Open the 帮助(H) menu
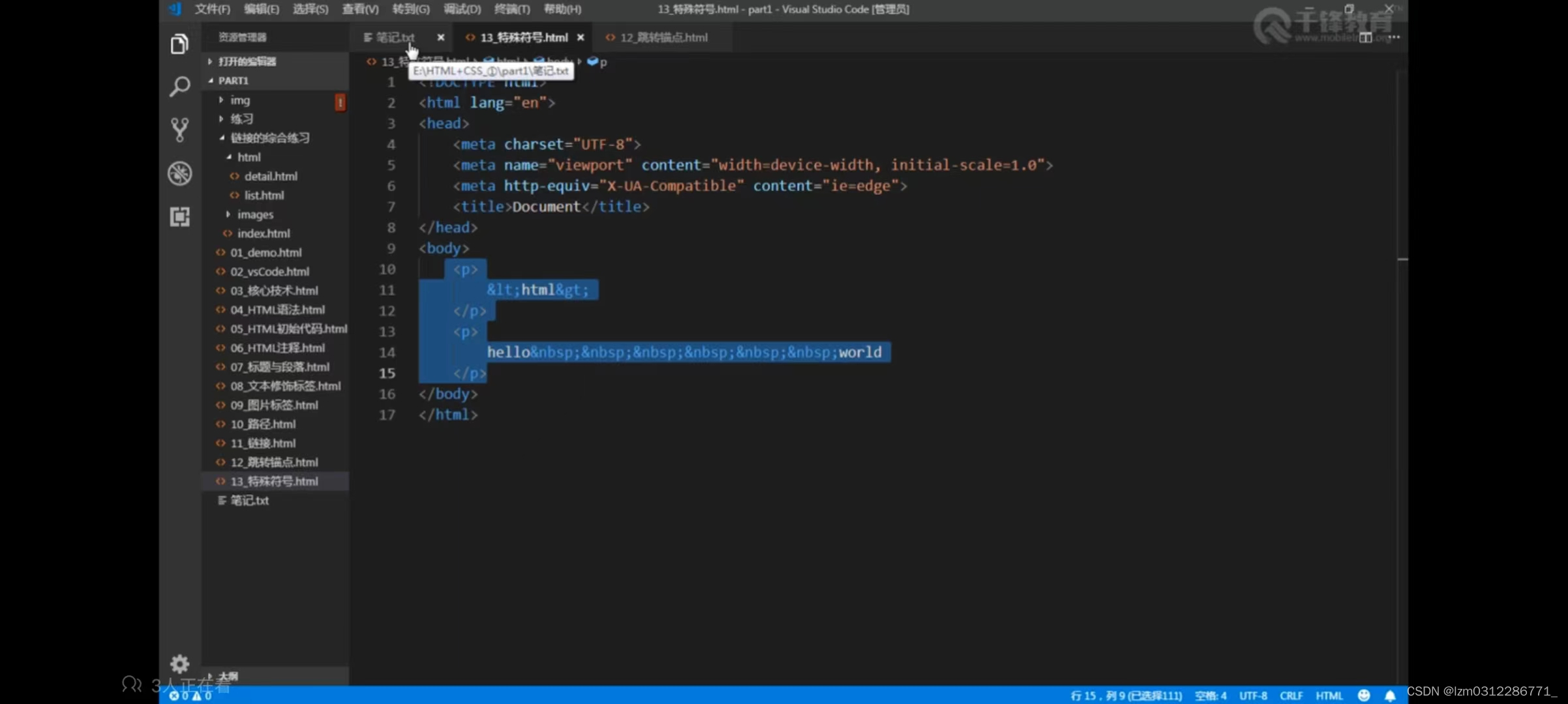The image size is (1568, 704). pos(562,9)
